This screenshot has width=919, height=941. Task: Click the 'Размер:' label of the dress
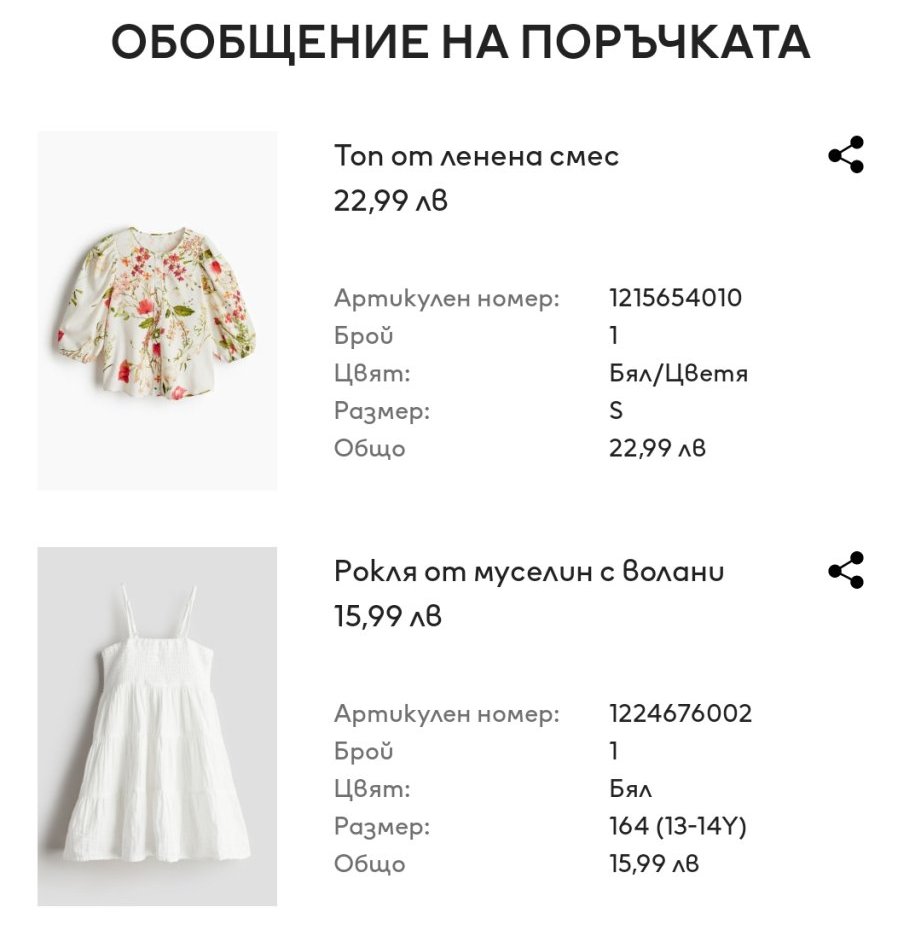point(382,827)
